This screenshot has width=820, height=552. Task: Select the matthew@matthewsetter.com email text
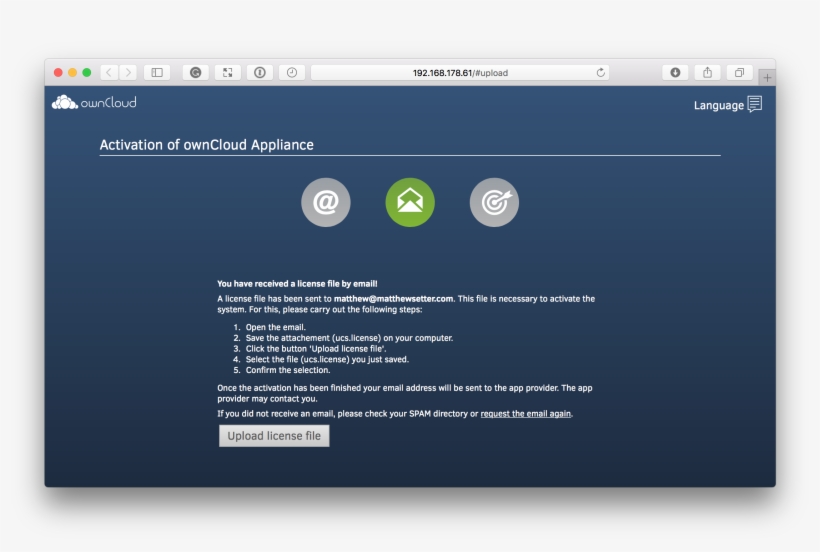click(x=393, y=298)
